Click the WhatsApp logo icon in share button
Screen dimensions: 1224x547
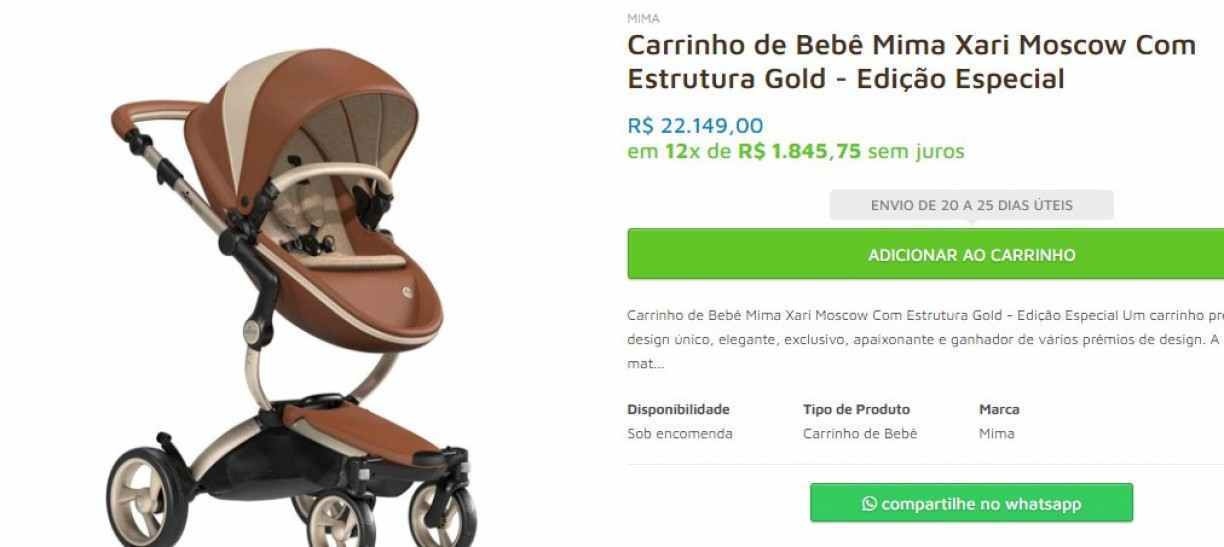(868, 503)
